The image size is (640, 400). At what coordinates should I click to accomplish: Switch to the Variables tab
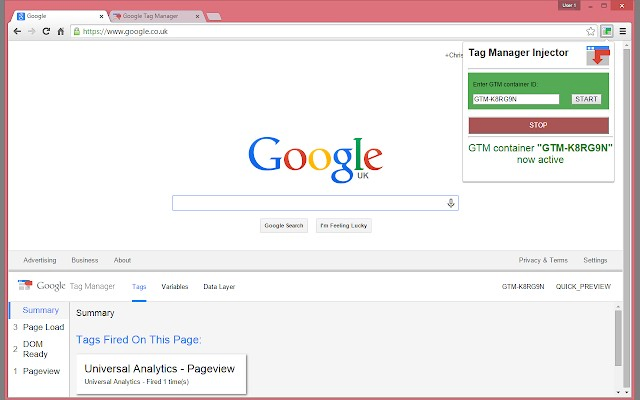[175, 287]
